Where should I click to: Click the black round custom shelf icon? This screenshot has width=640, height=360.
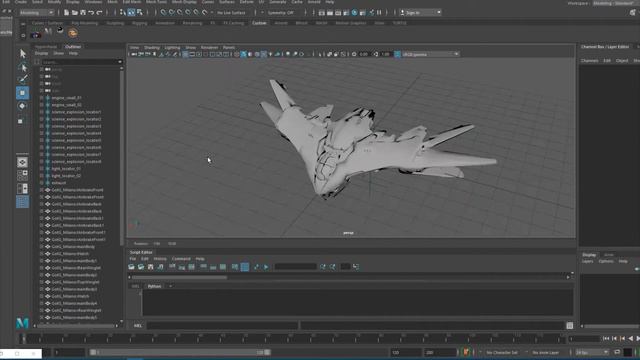pos(60,30)
